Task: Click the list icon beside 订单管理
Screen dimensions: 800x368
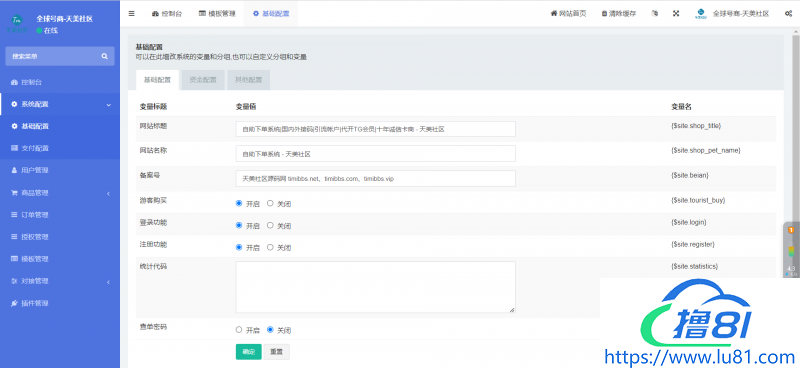Action: [x=14, y=215]
